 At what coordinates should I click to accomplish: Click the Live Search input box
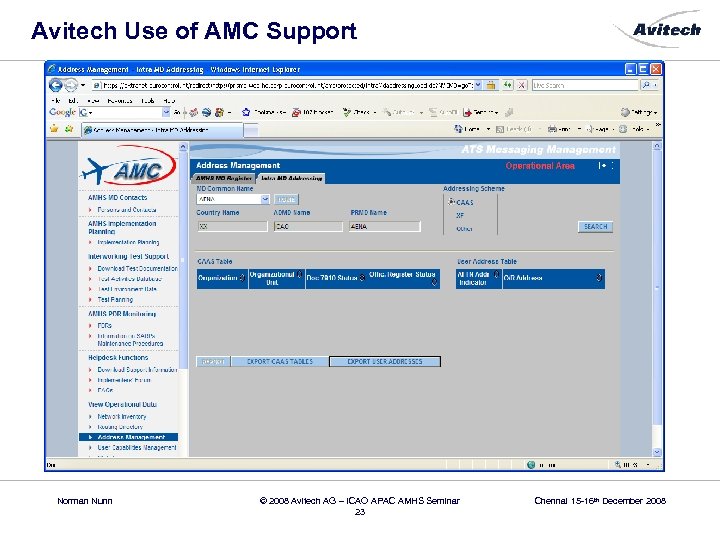[x=585, y=85]
